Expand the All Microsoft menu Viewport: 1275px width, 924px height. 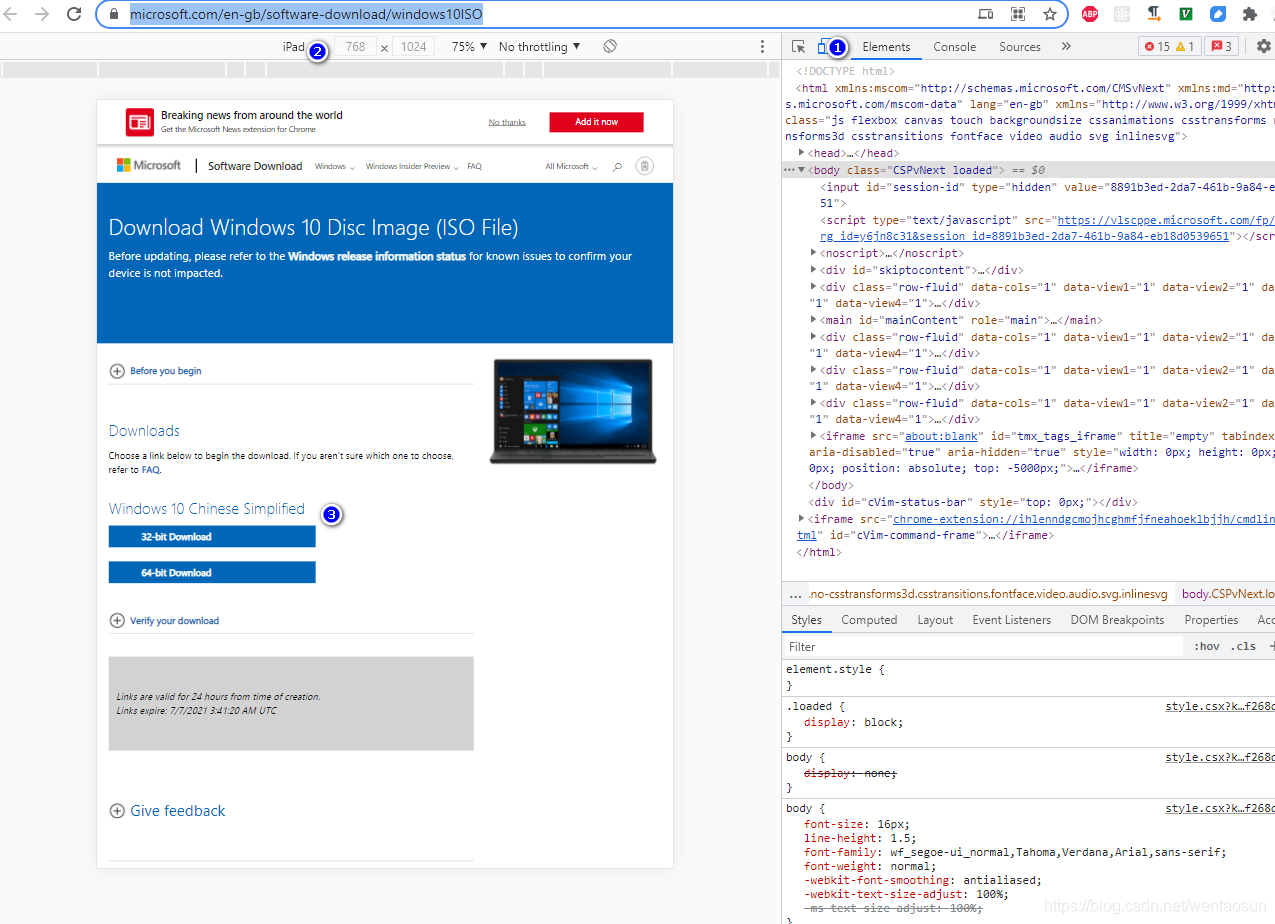click(571, 166)
